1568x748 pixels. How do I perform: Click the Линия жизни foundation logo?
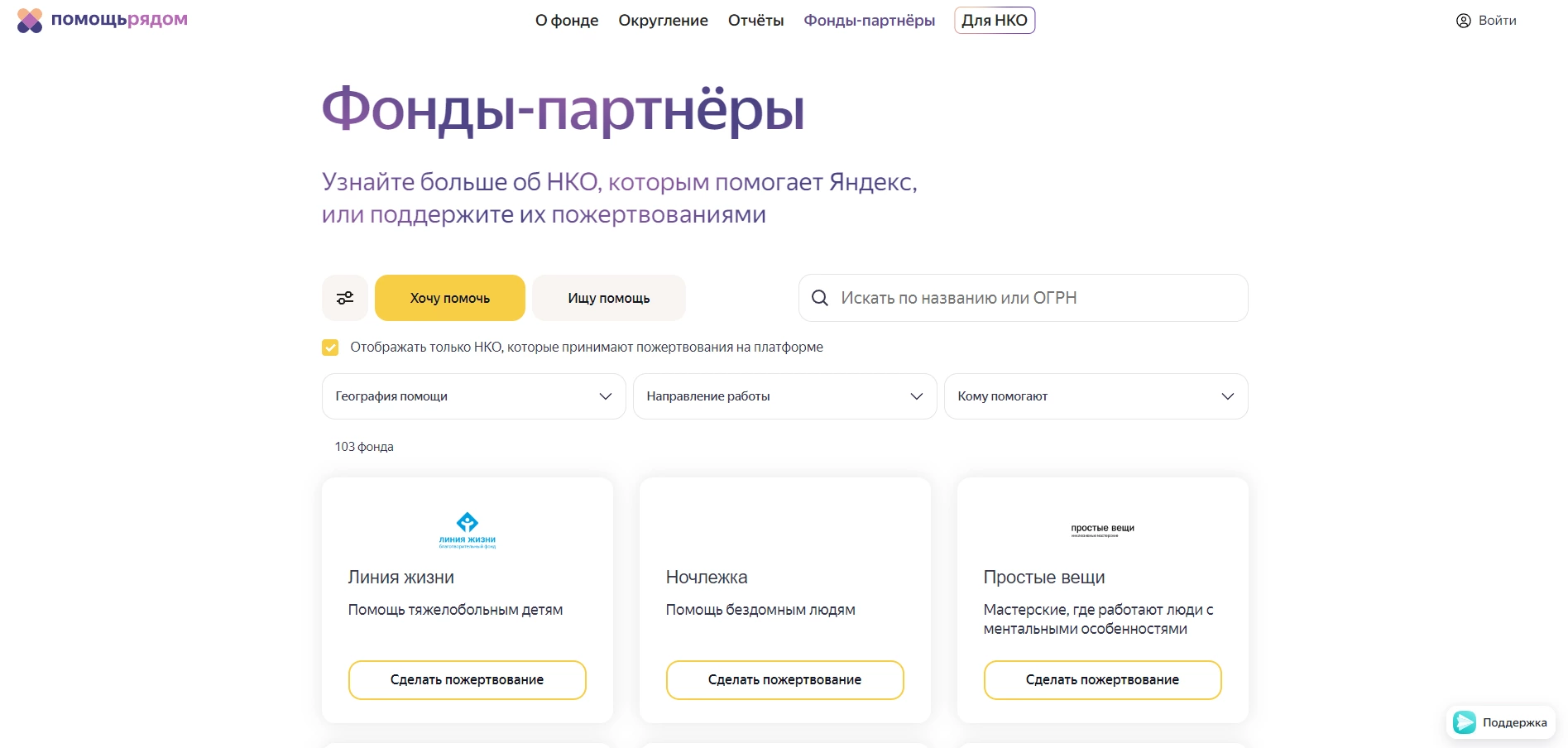coord(468,530)
